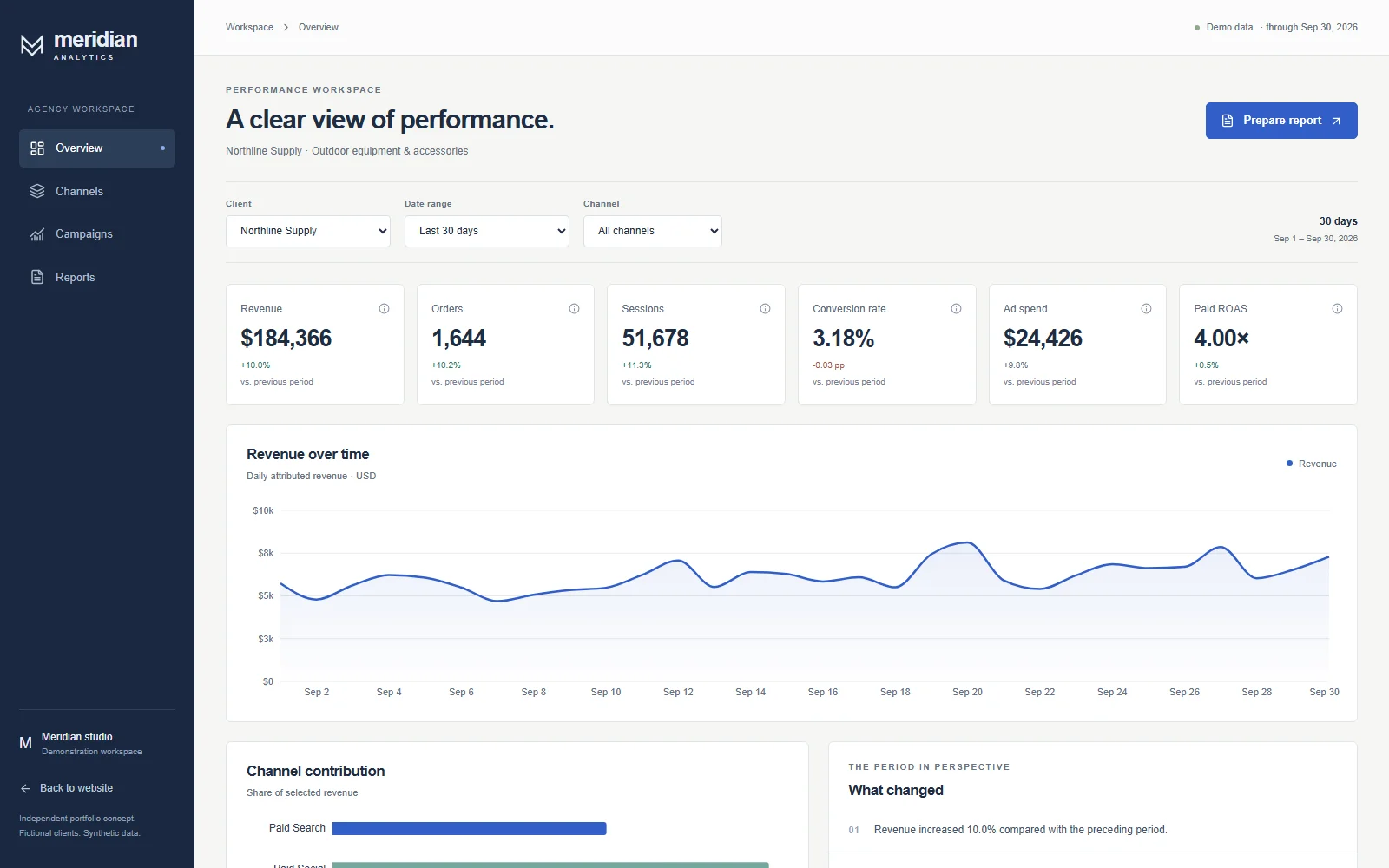Viewport: 1389px width, 868px height.
Task: Click the $10k y-axis label
Action: click(x=263, y=511)
